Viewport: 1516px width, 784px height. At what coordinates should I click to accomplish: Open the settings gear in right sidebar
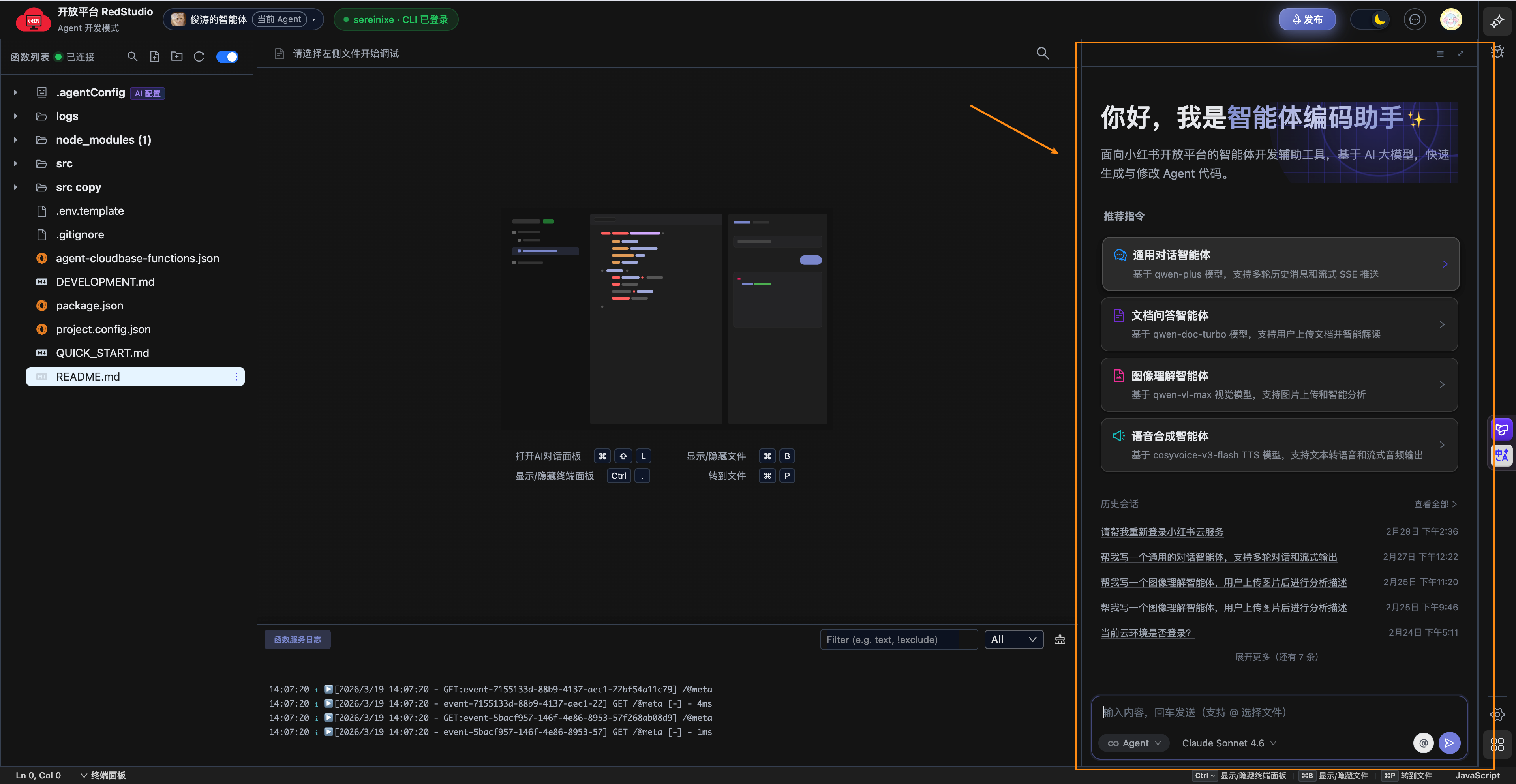click(1498, 715)
